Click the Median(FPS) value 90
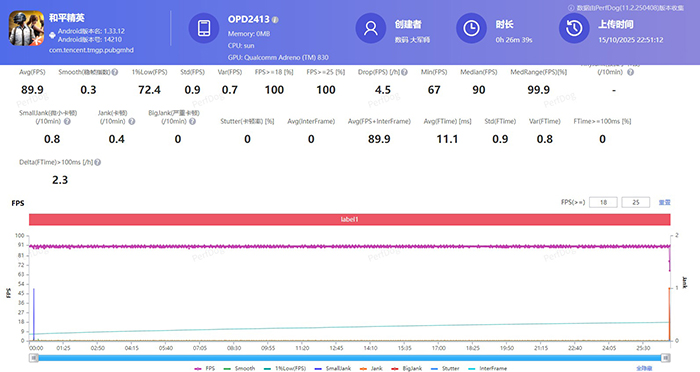This screenshot has height=372, width=700. click(479, 90)
